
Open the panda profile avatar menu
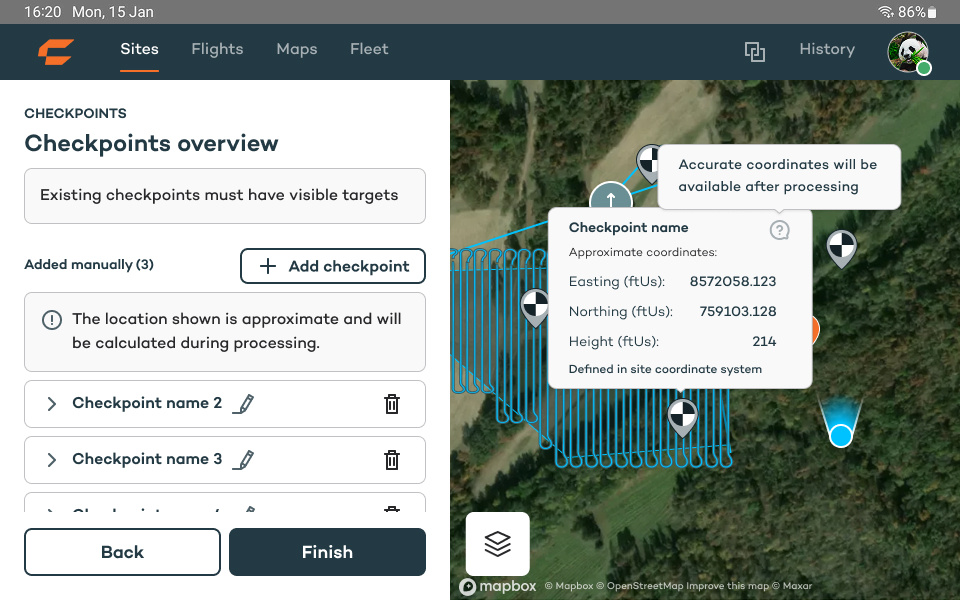[908, 52]
